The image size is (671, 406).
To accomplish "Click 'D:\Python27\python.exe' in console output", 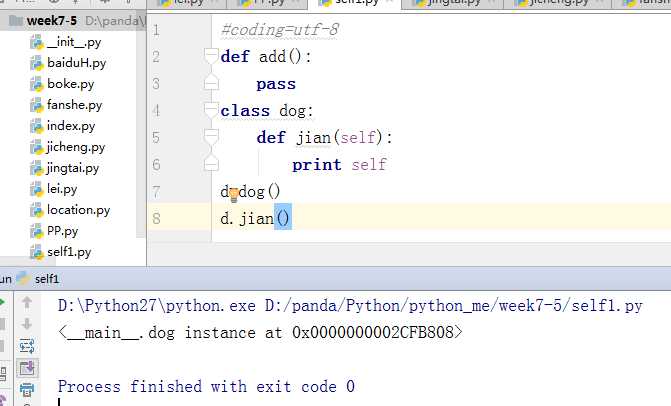I will 157,306.
